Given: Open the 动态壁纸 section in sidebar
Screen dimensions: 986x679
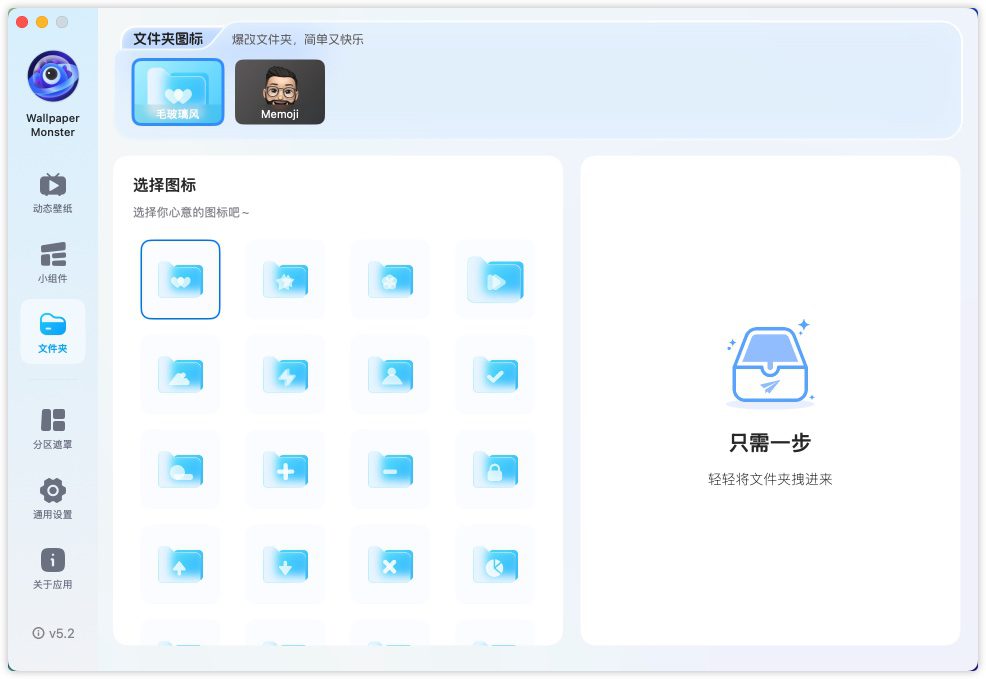Looking at the screenshot, I should click(x=53, y=193).
